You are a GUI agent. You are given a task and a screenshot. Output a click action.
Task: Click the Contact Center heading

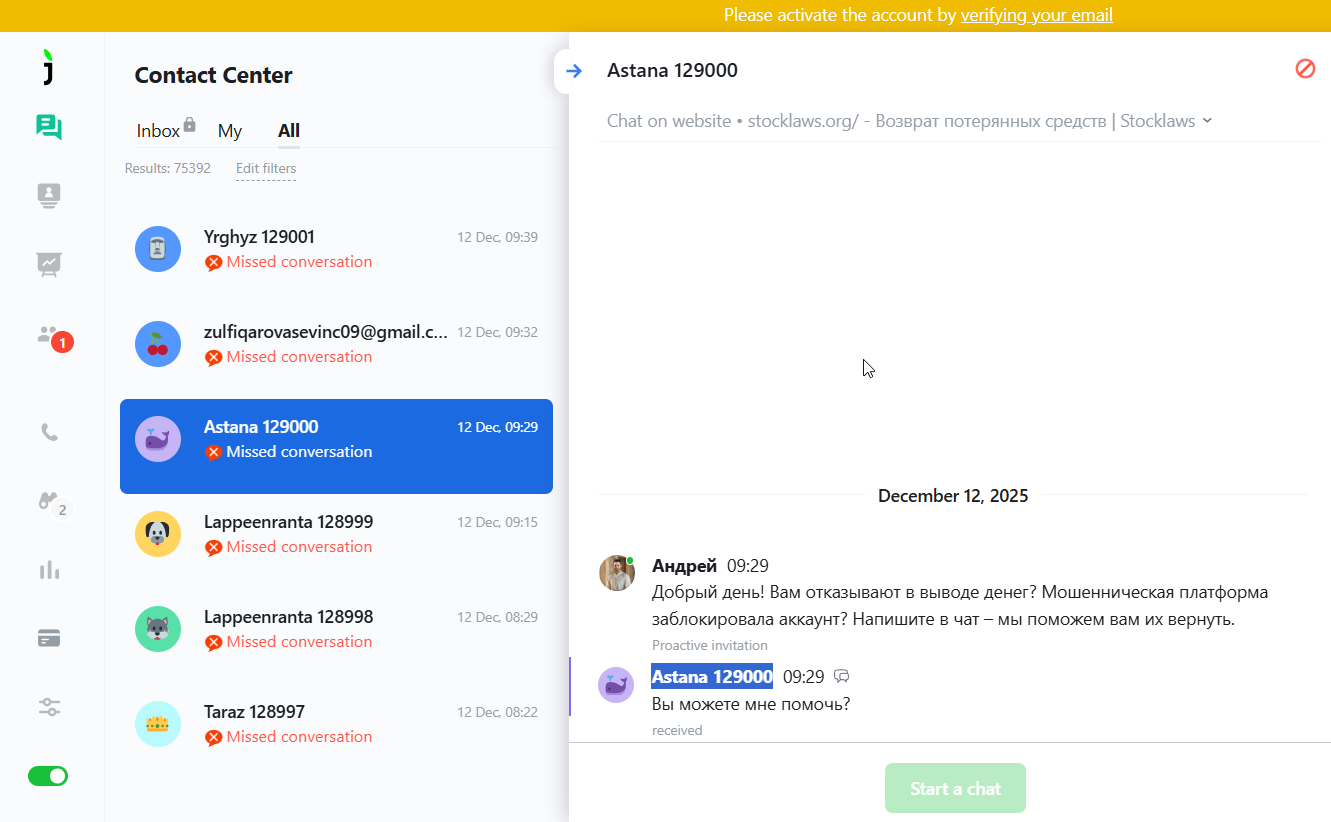click(x=213, y=75)
